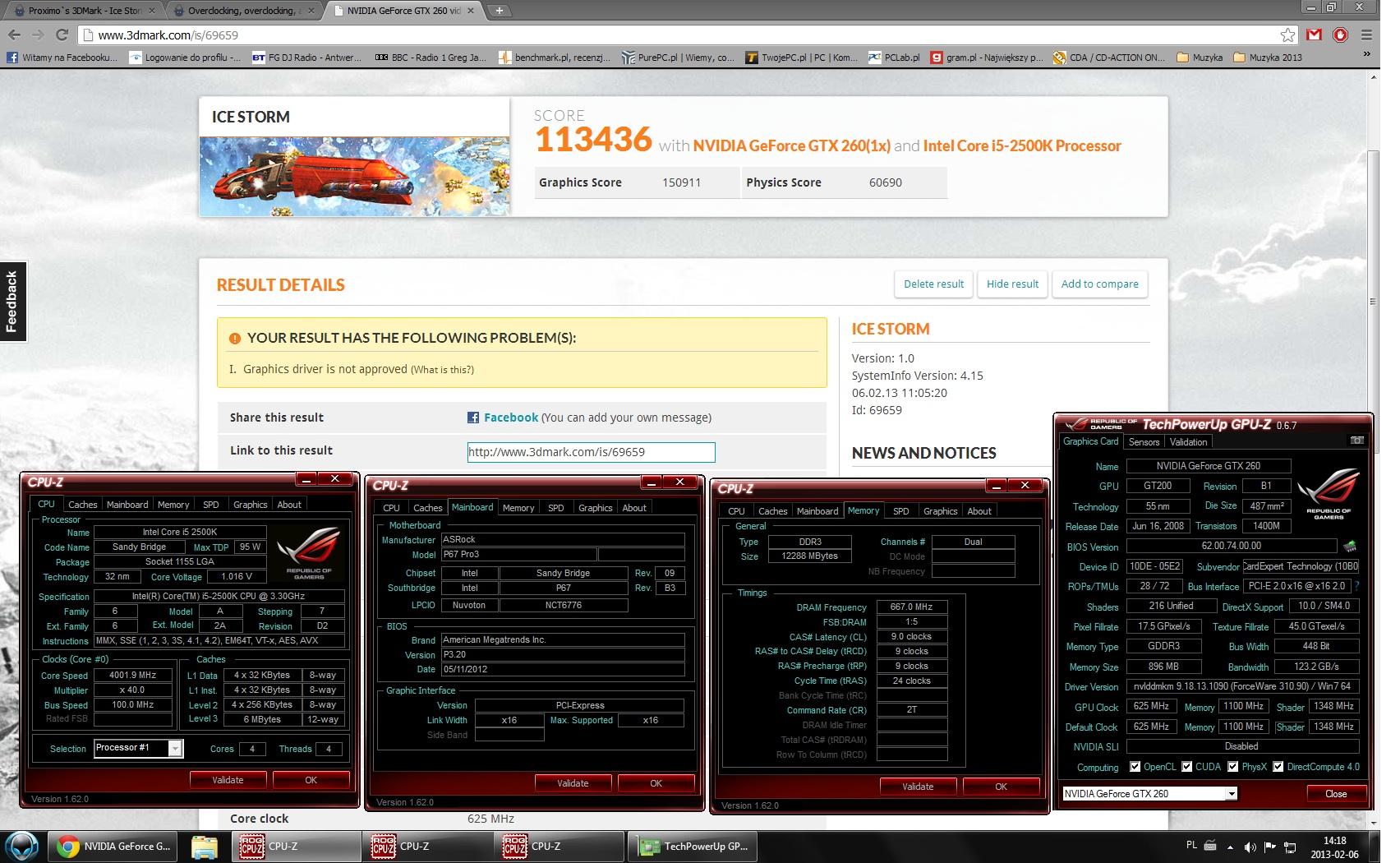The image size is (1400, 863).
Task: Open the Gmail extension icon
Action: [1315, 35]
